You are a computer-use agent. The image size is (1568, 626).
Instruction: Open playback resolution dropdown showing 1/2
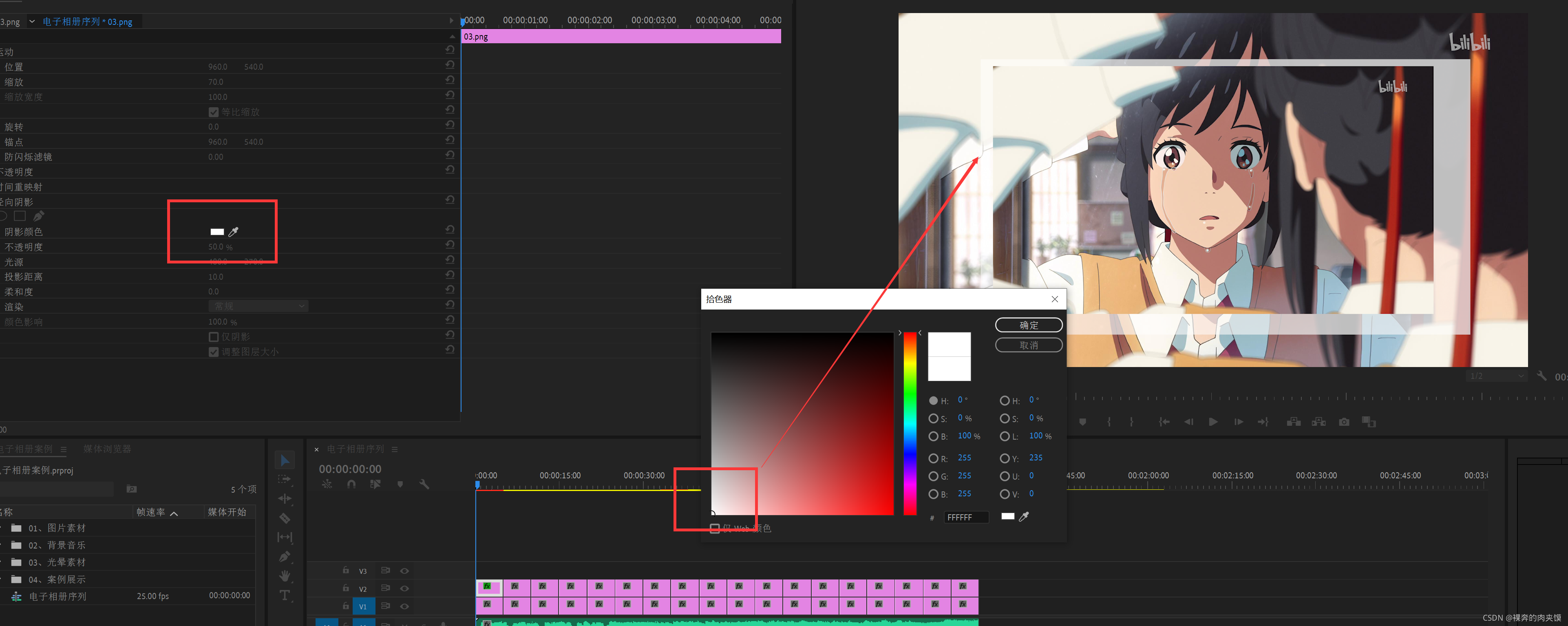(x=1497, y=376)
